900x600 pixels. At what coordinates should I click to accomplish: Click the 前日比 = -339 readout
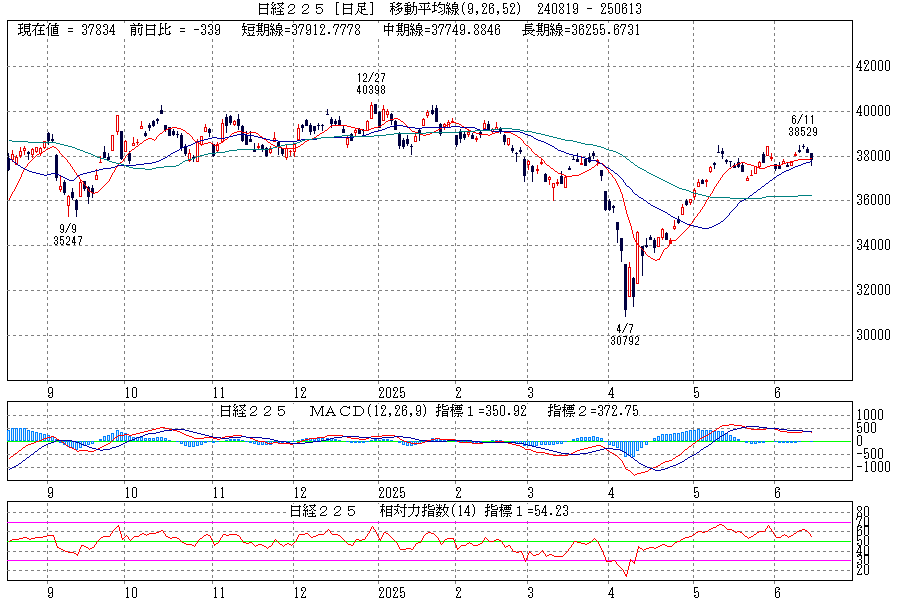coord(175,30)
